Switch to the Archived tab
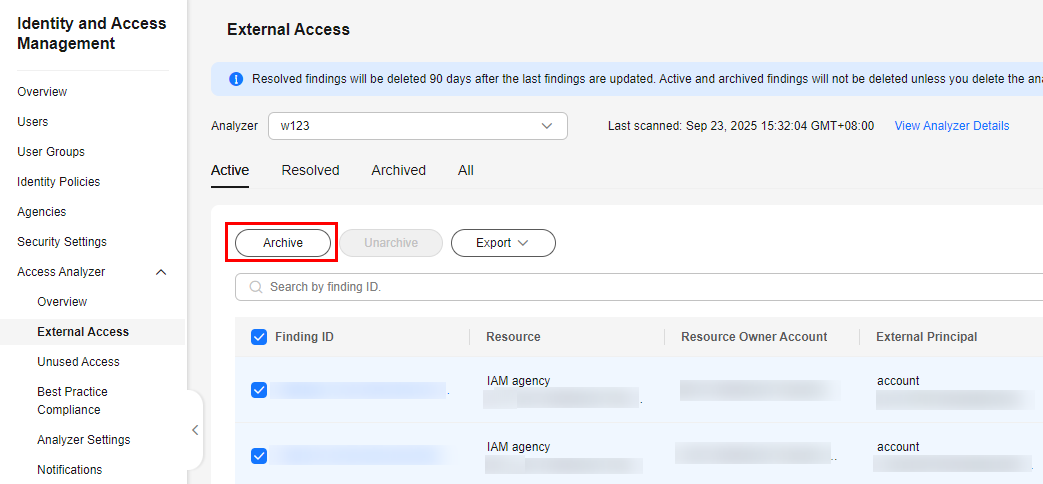 [x=398, y=170]
